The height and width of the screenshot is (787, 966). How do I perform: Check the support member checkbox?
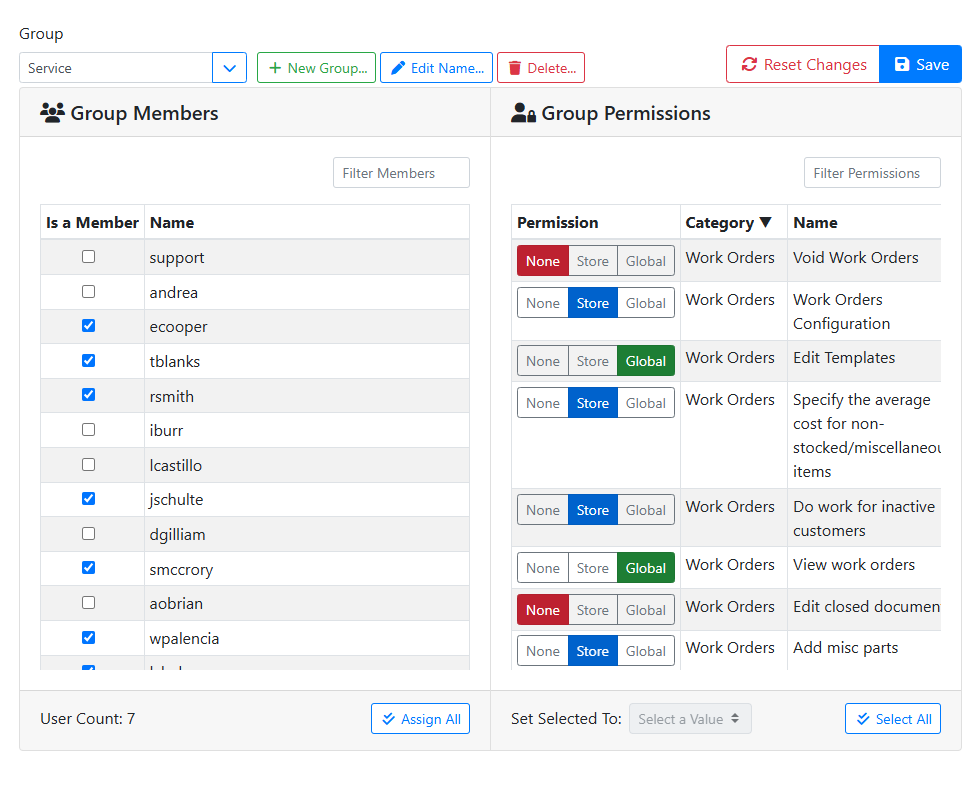click(x=89, y=257)
